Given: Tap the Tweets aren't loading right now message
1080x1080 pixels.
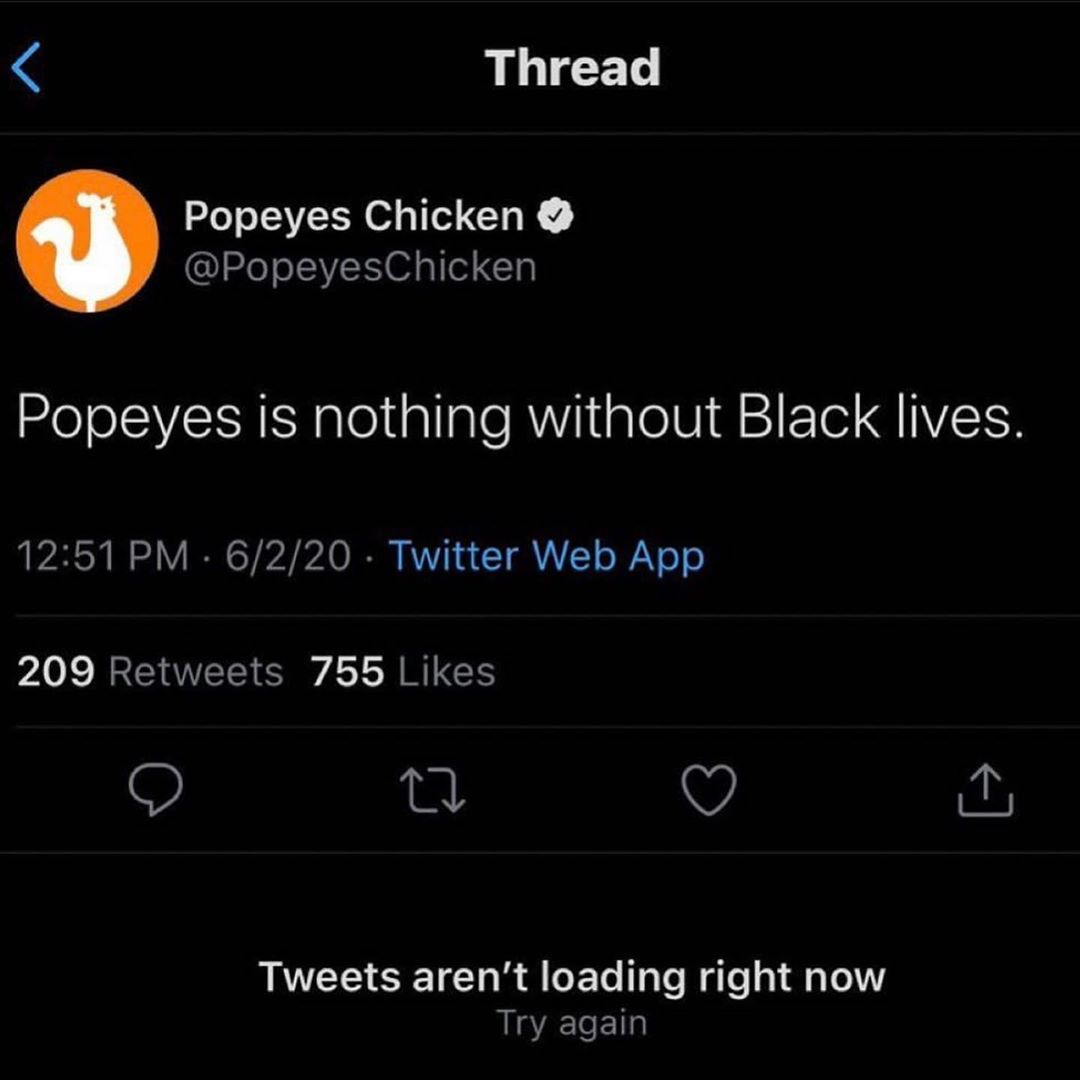Looking at the screenshot, I should tap(572, 977).
